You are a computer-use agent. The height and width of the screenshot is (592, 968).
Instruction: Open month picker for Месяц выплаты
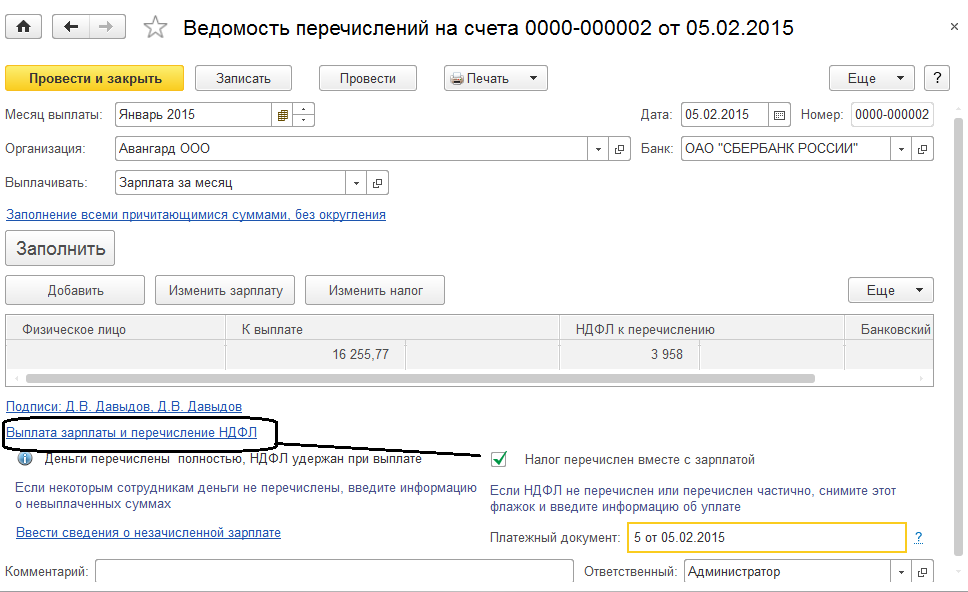[282, 115]
